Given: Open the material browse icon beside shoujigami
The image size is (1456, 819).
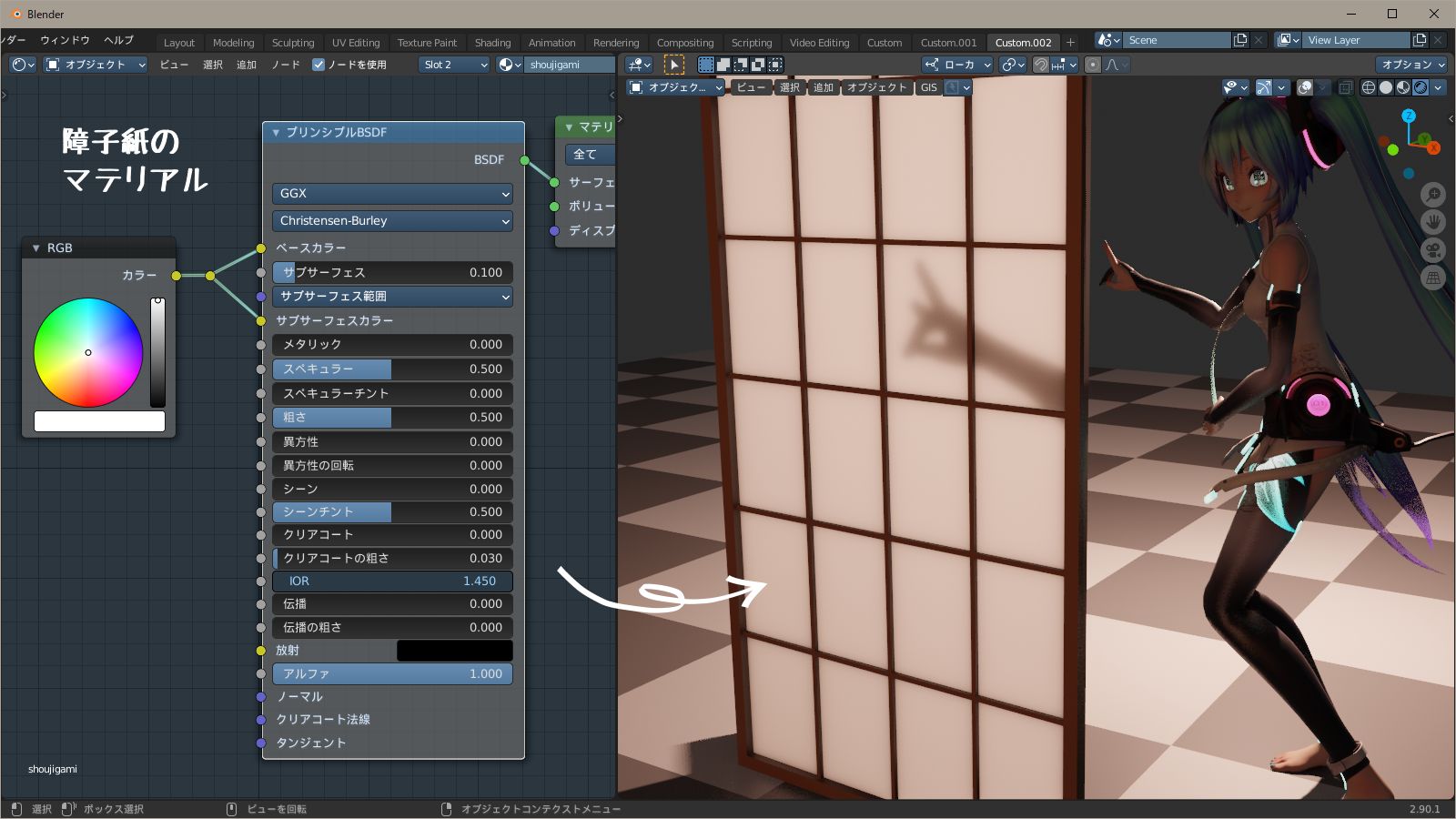Looking at the screenshot, I should point(511,65).
